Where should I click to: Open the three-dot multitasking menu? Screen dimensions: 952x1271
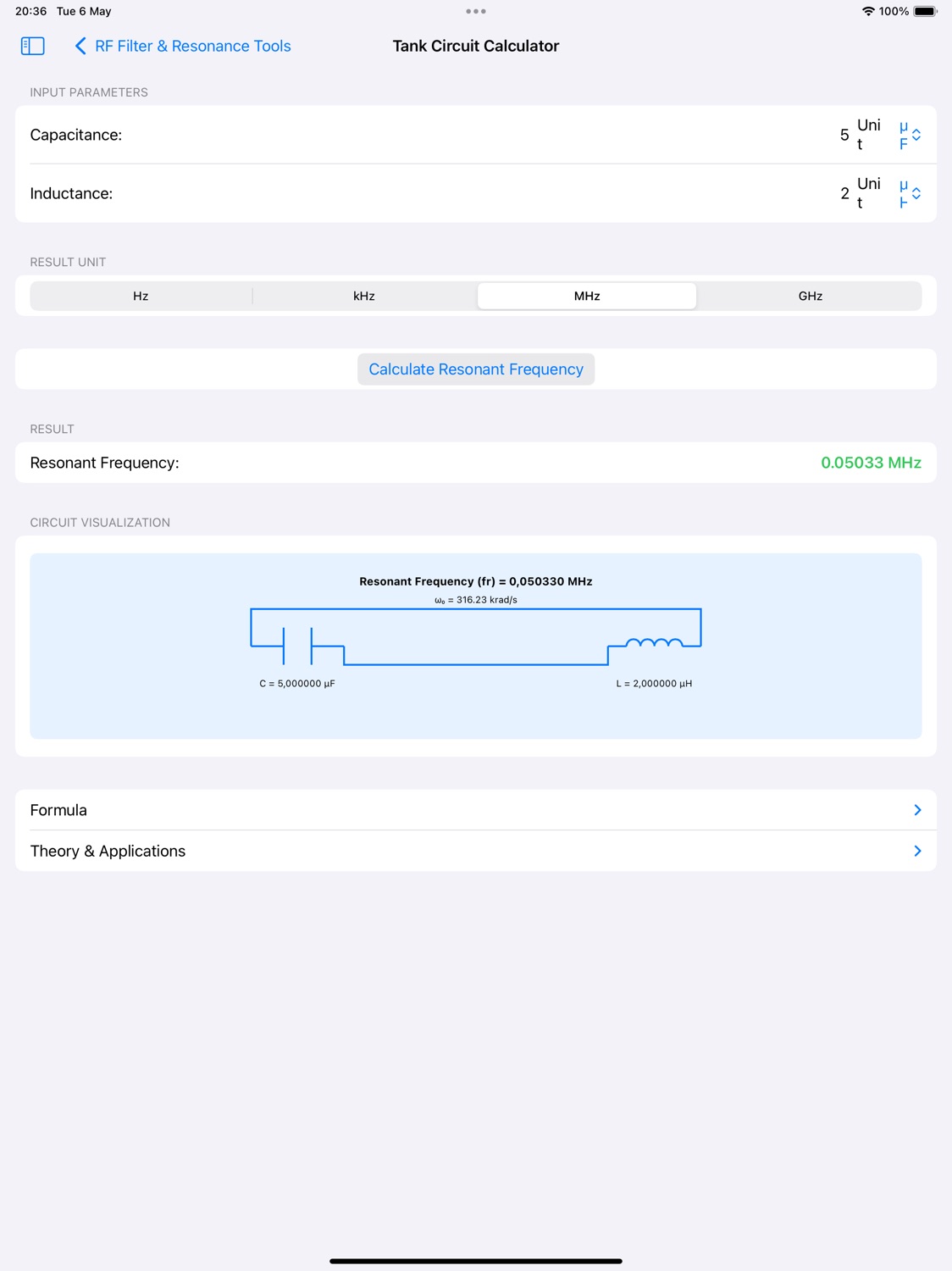476,11
